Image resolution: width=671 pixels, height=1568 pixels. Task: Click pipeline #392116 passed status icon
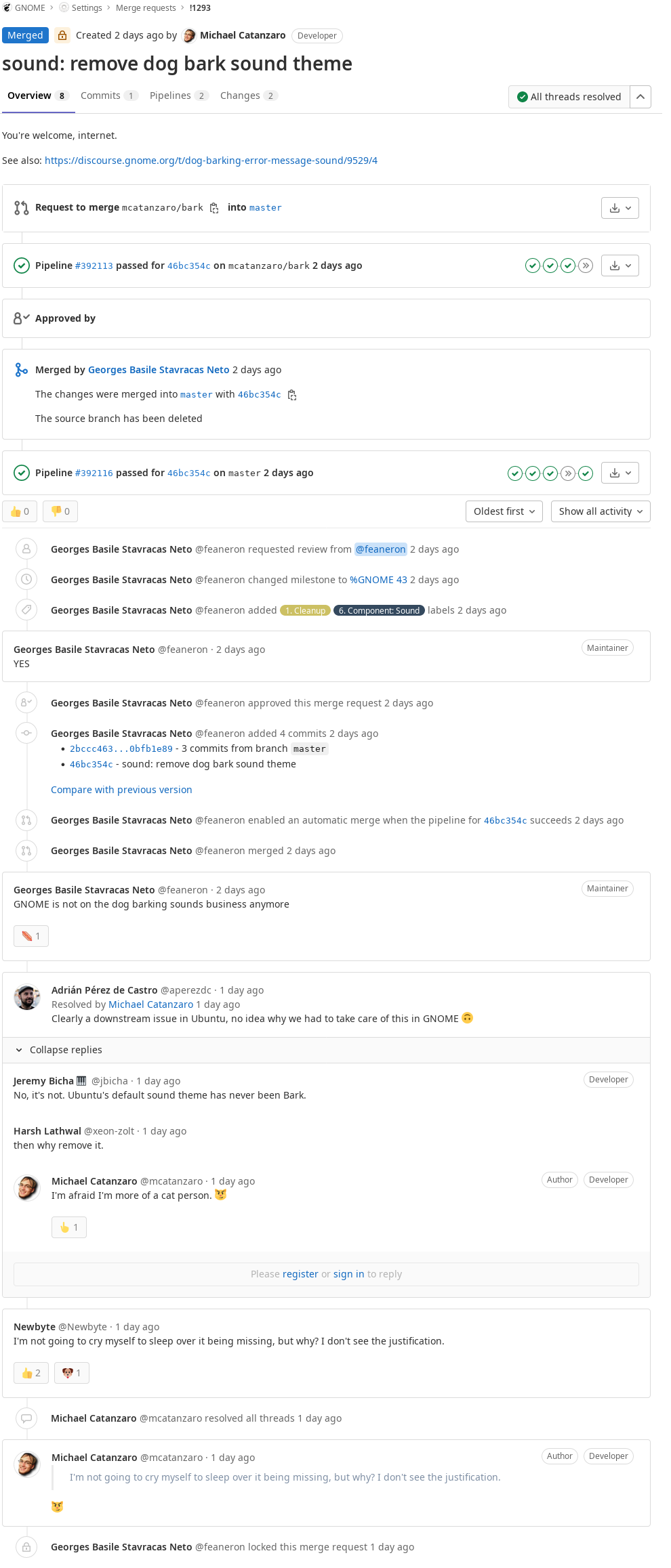click(22, 473)
